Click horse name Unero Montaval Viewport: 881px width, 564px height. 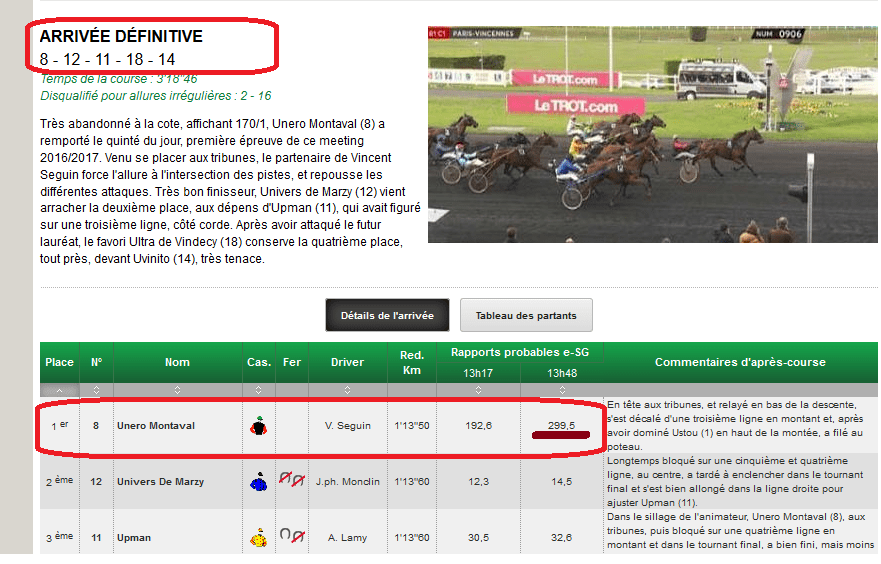pos(155,426)
